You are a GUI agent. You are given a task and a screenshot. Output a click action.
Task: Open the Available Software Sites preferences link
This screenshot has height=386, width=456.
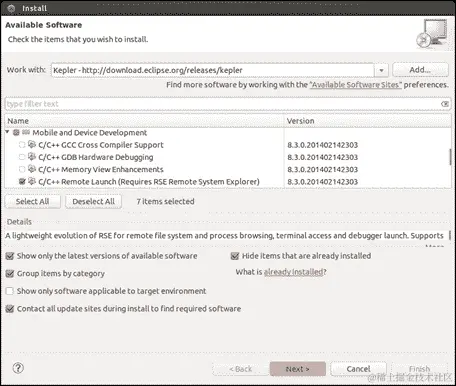click(x=356, y=85)
